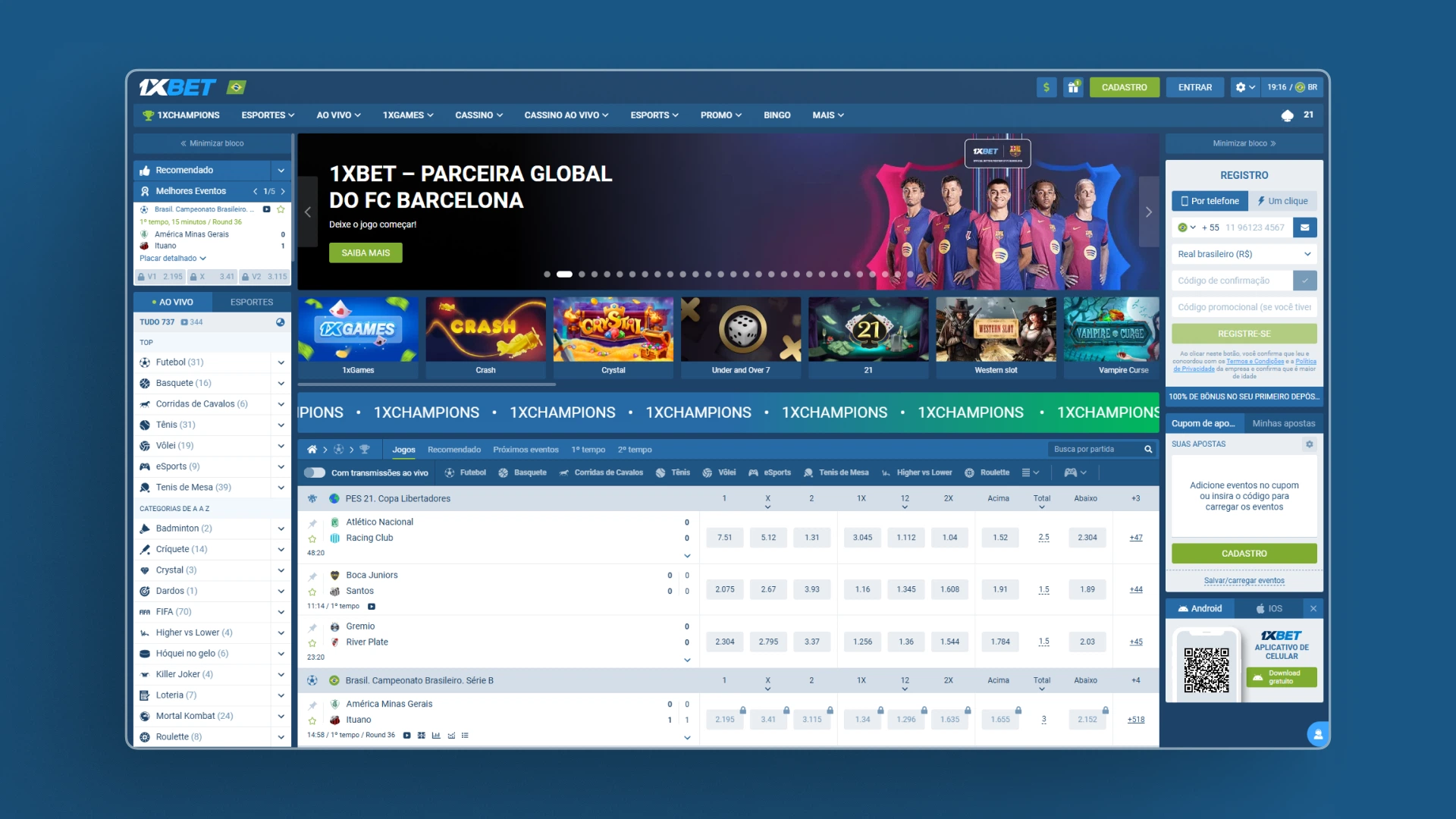This screenshot has width=1456, height=819.
Task: Click REGISTRE-SE button
Action: pos(1244,334)
